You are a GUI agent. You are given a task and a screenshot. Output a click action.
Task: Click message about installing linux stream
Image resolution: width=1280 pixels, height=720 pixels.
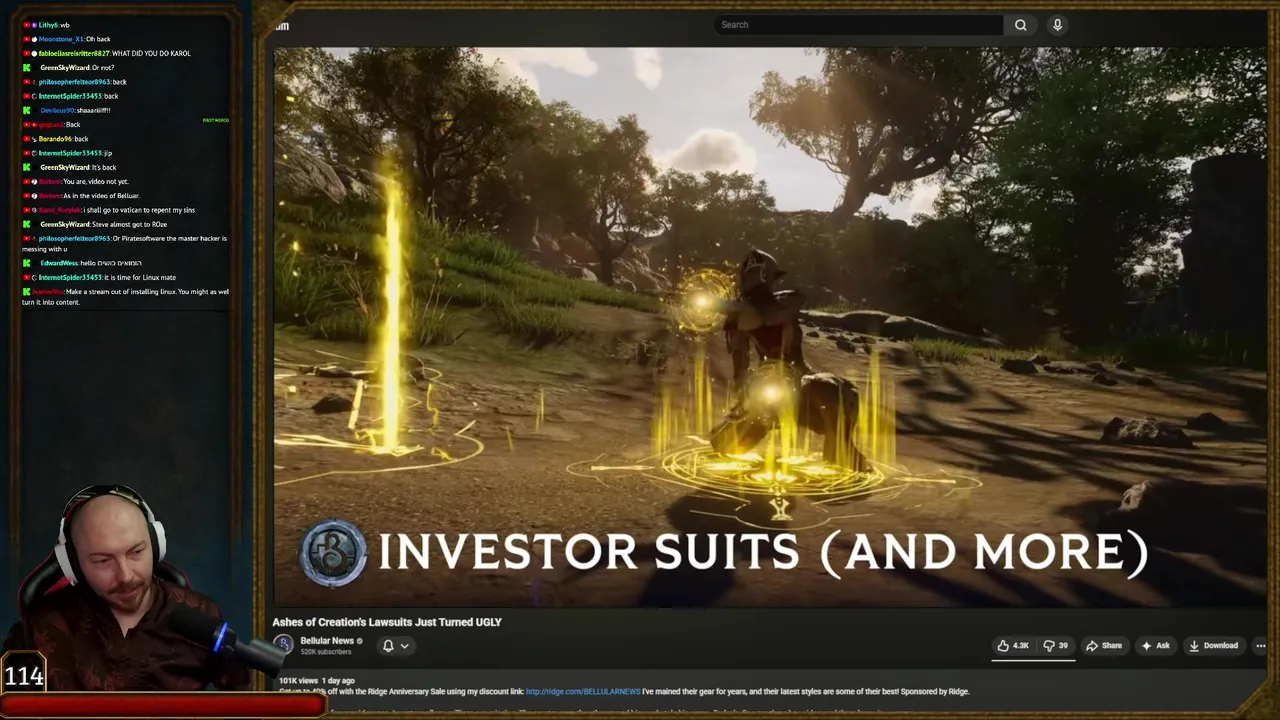(x=126, y=296)
